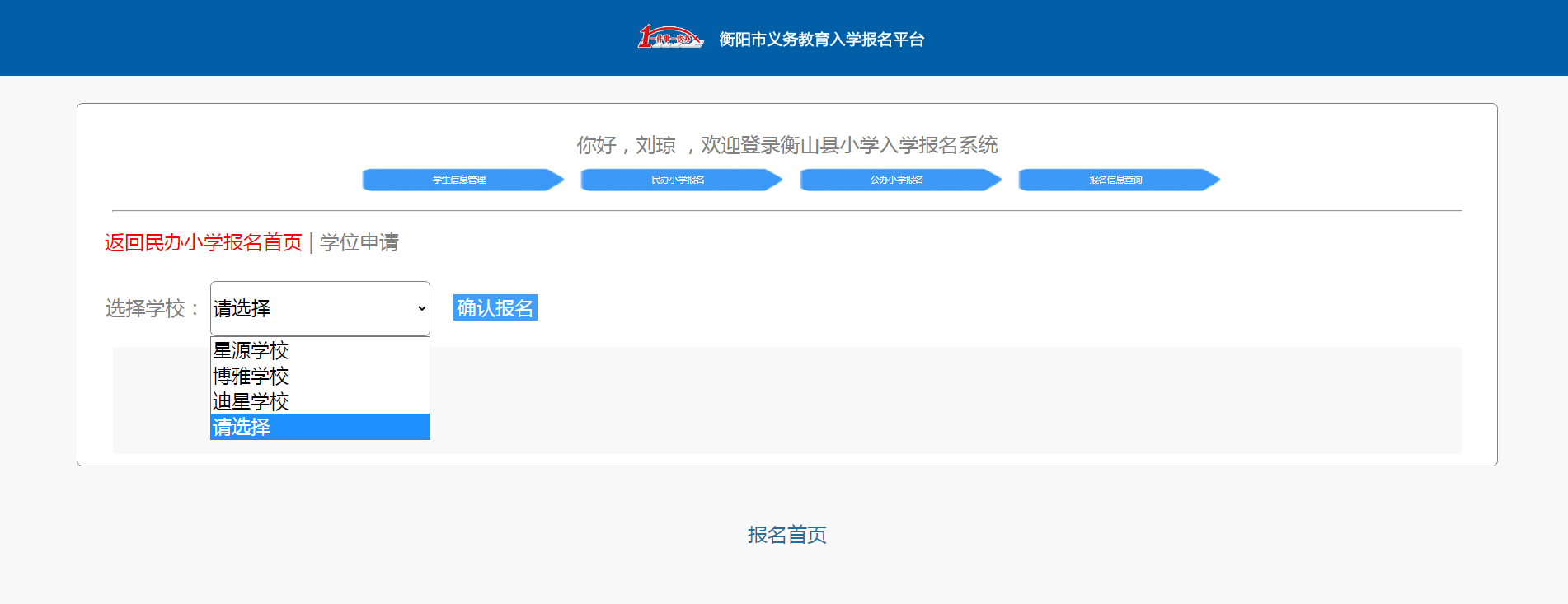Click the welcome greeting for 刘琼
Screen dimensions: 1568x604
786,145
